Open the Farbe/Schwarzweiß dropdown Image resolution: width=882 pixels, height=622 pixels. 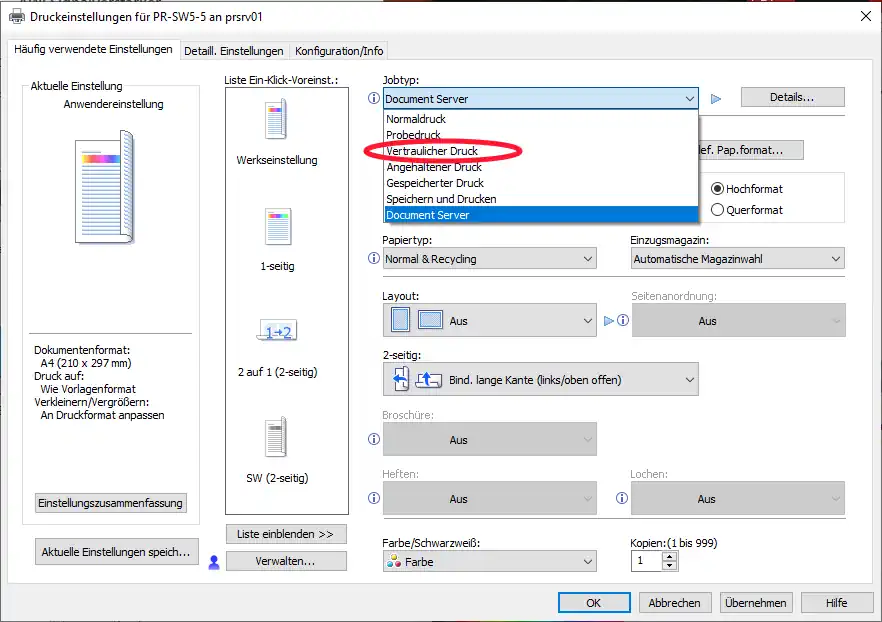click(x=489, y=562)
